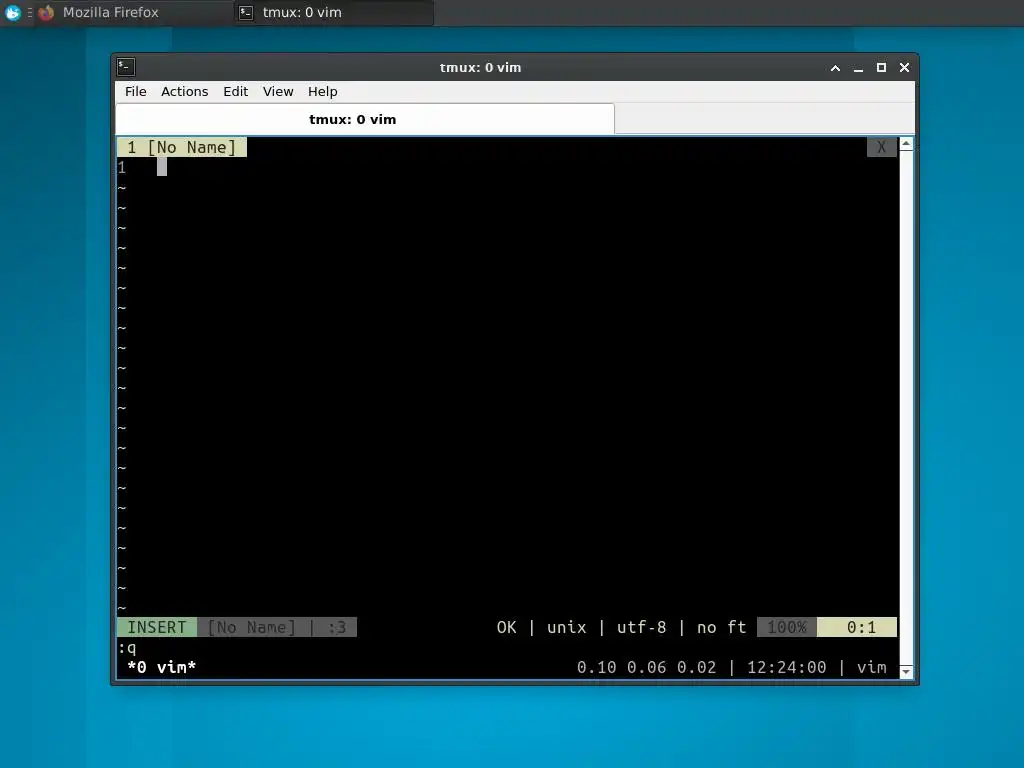Click the line number 1 in vim
The image size is (1024, 768).
[122, 167]
